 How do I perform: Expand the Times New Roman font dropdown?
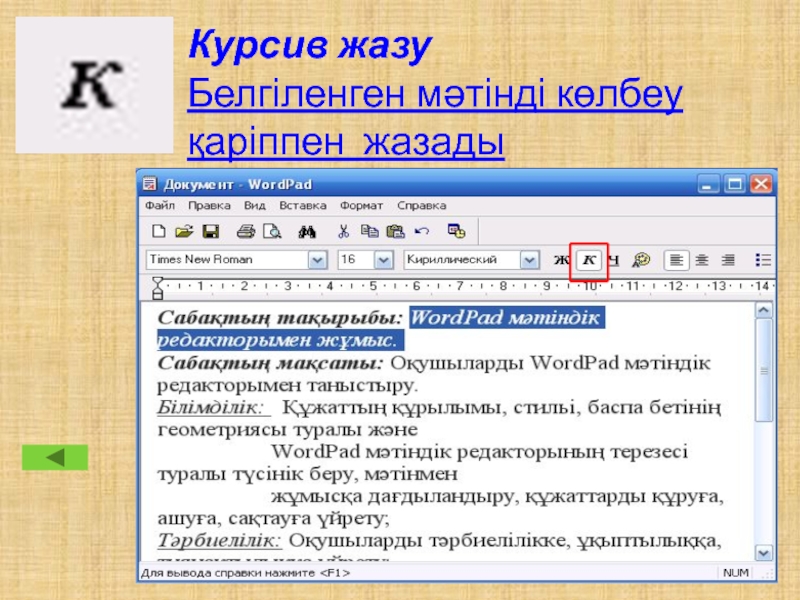point(317,260)
